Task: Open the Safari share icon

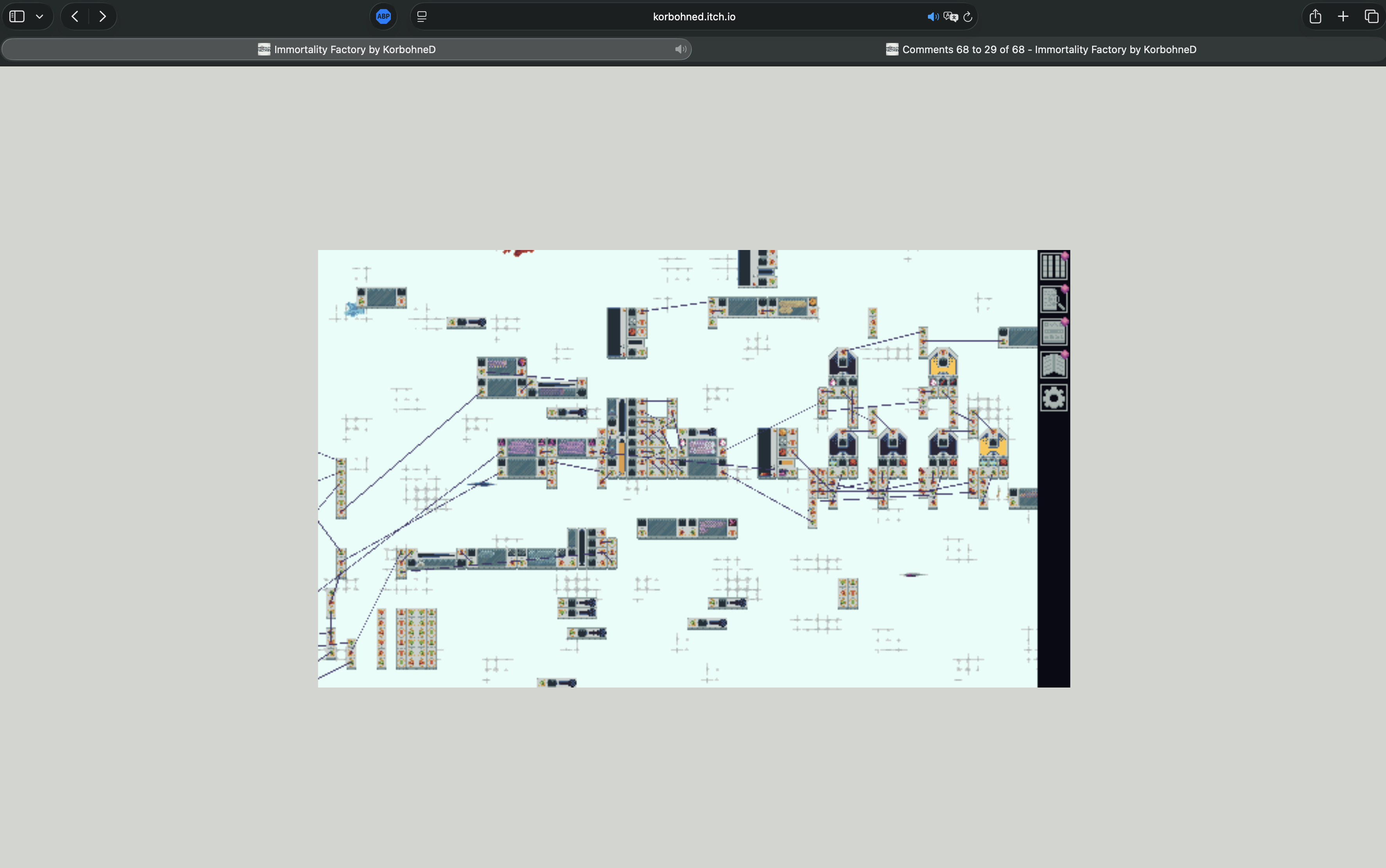Action: 1315,17
